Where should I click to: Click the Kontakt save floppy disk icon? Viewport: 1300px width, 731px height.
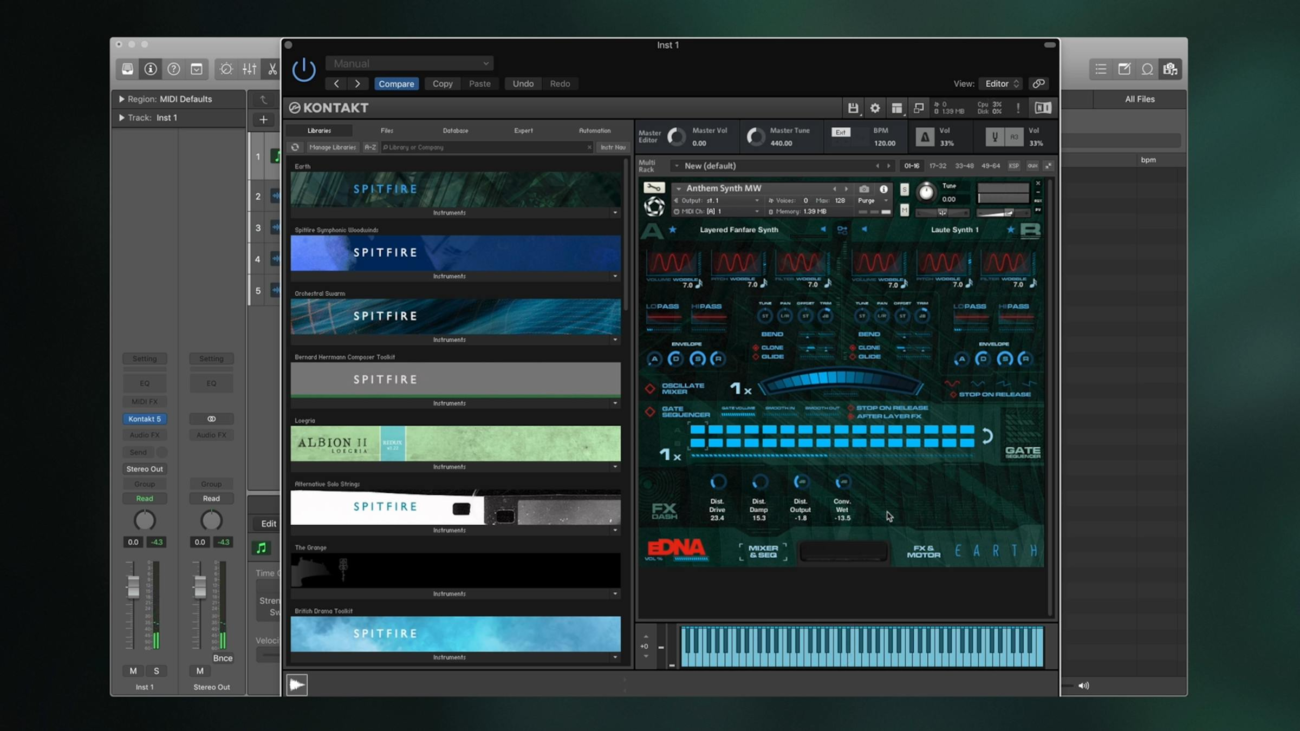pos(853,108)
